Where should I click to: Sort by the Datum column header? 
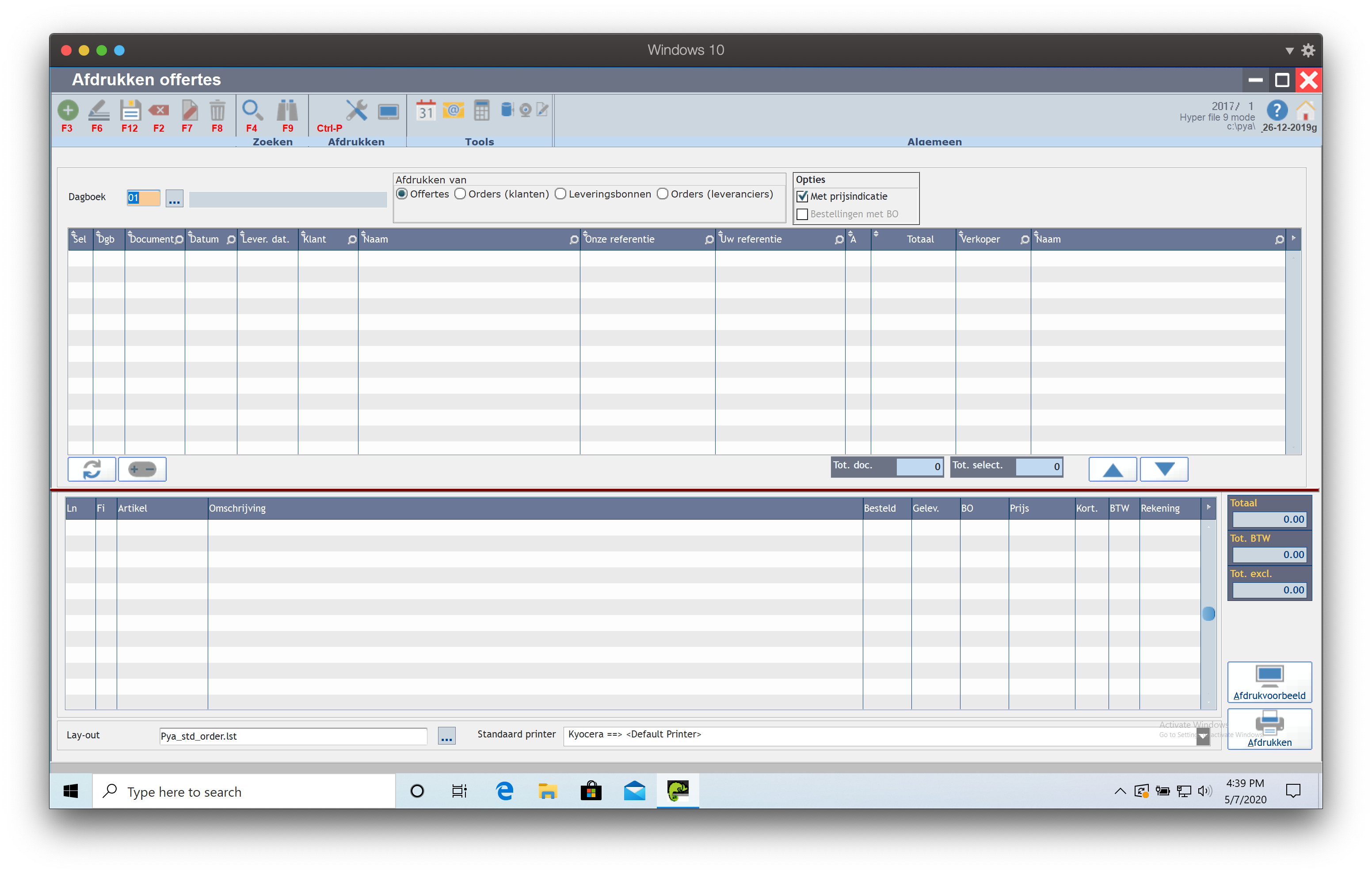[205, 239]
